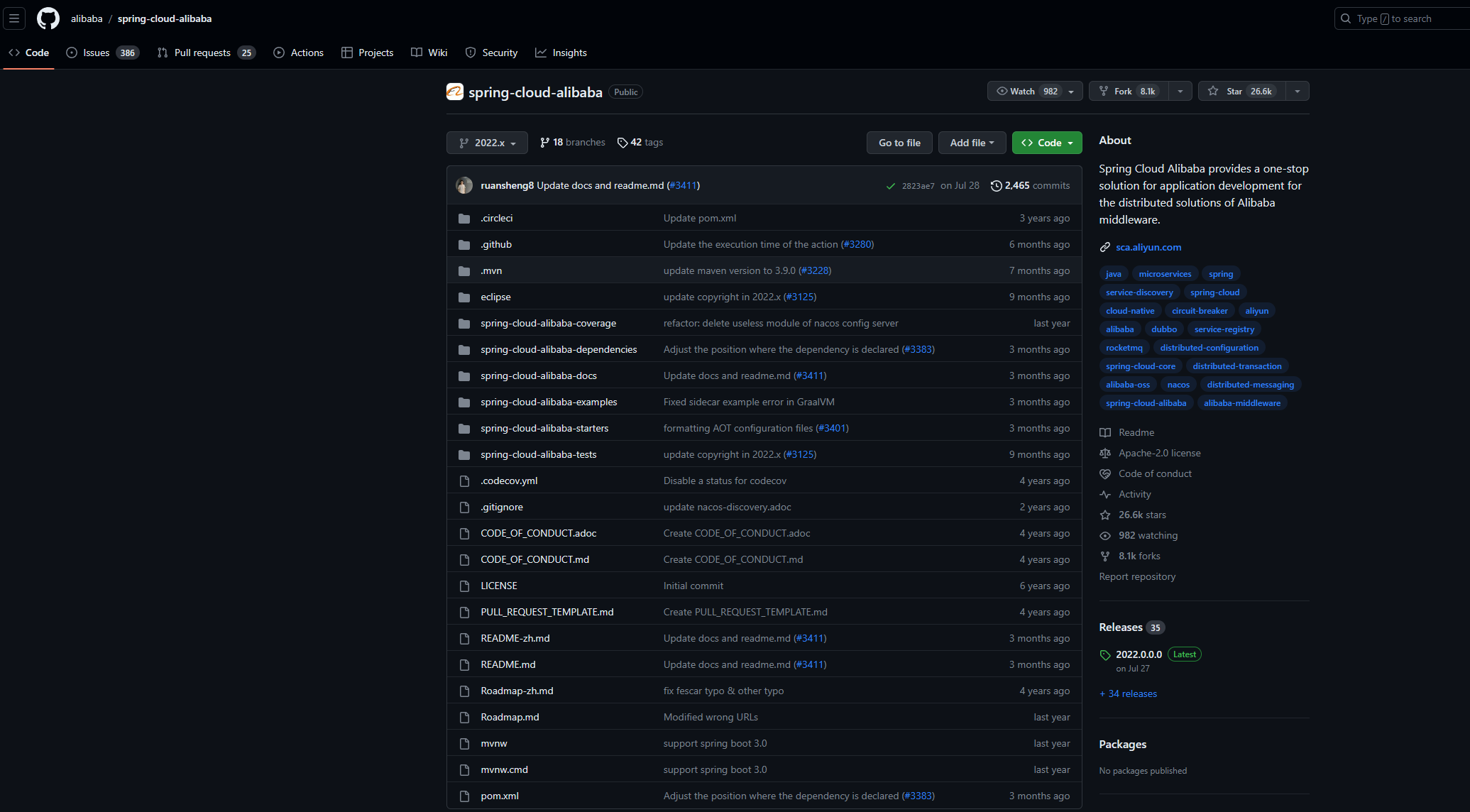The height and width of the screenshot is (812, 1470).
Task: Click the LICENSE file icon
Action: pyautogui.click(x=464, y=586)
